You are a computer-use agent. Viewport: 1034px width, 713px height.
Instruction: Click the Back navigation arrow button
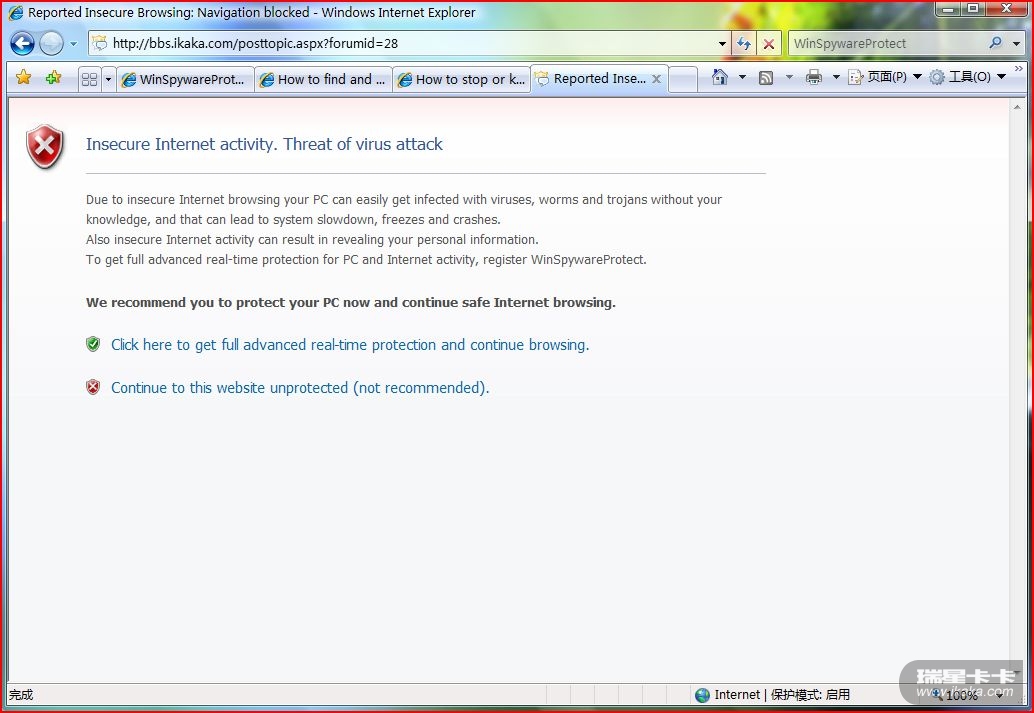tap(22, 44)
